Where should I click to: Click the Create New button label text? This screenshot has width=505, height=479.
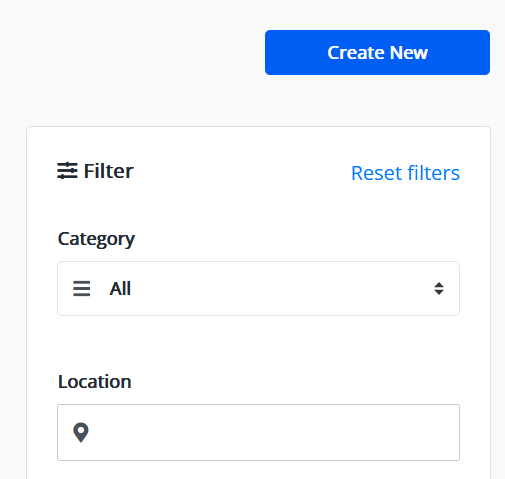click(377, 52)
